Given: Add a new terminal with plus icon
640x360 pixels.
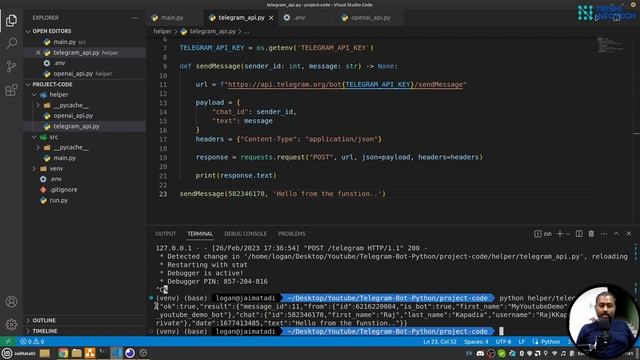Looking at the screenshot, I should (560, 233).
